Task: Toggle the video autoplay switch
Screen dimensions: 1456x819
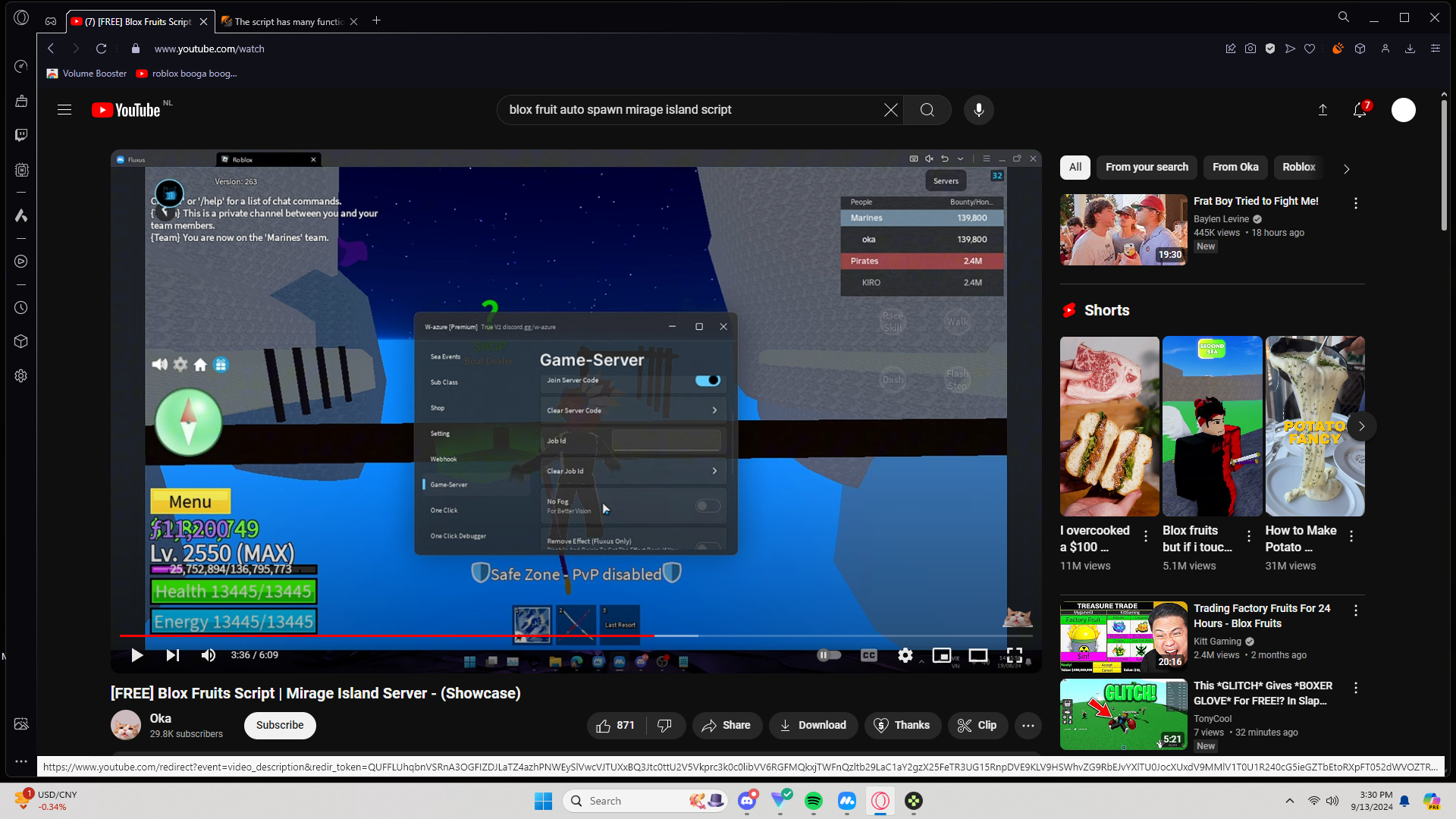Action: (x=829, y=655)
